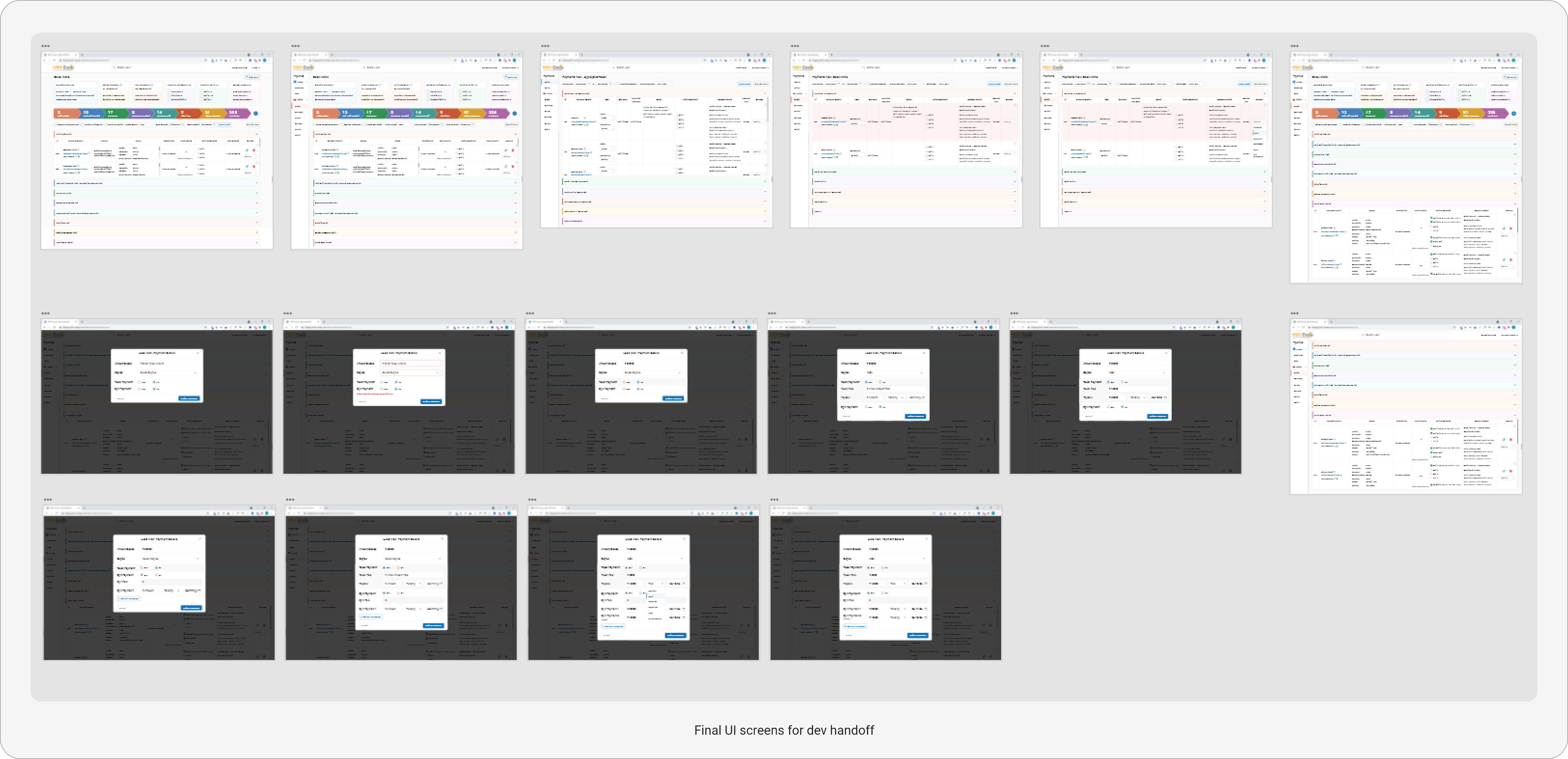Click blue gear icon in top-left frame
Image resolution: width=1568 pixels, height=759 pixels.
(256, 113)
